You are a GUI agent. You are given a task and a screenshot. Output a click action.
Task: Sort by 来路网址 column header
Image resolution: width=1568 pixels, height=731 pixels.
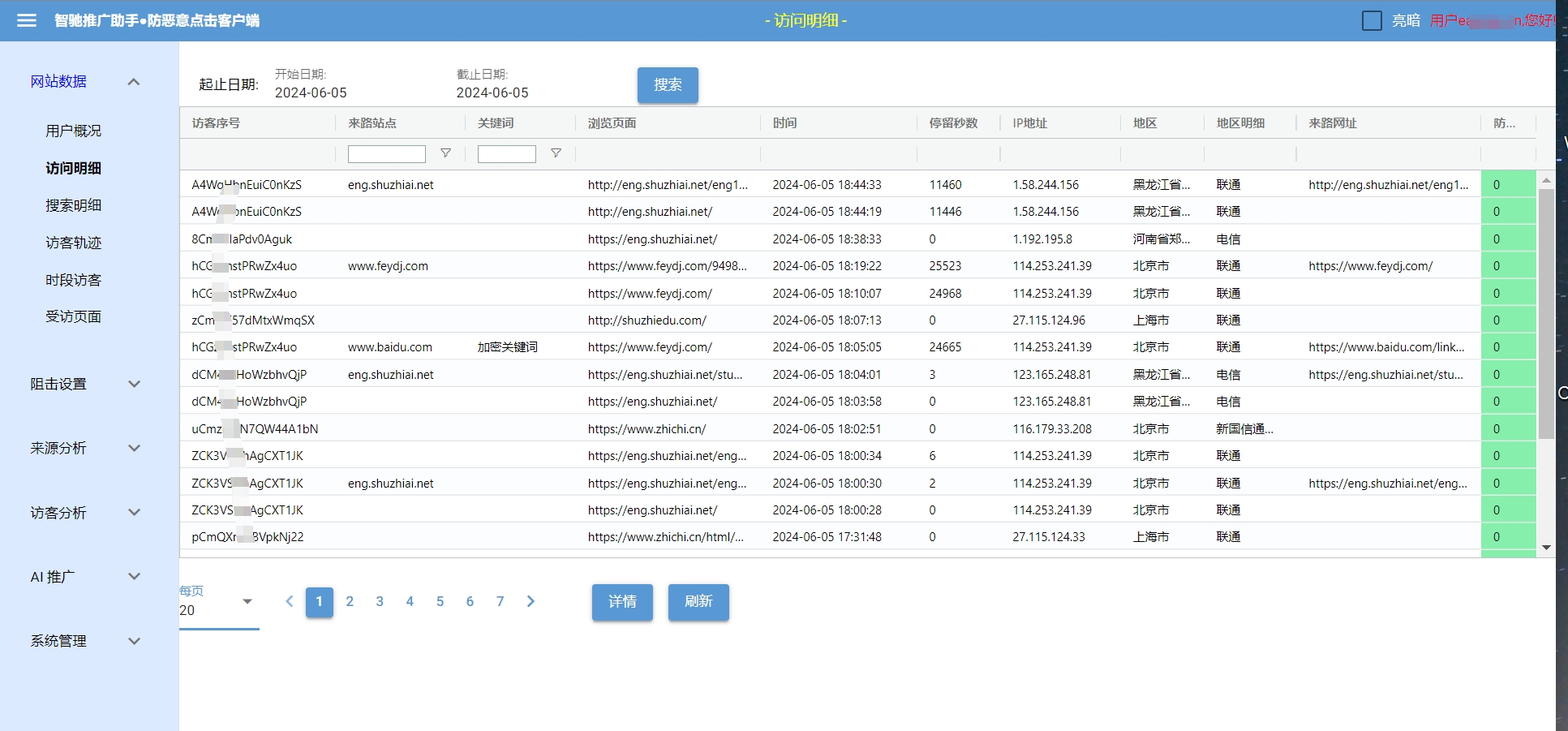pos(1333,123)
